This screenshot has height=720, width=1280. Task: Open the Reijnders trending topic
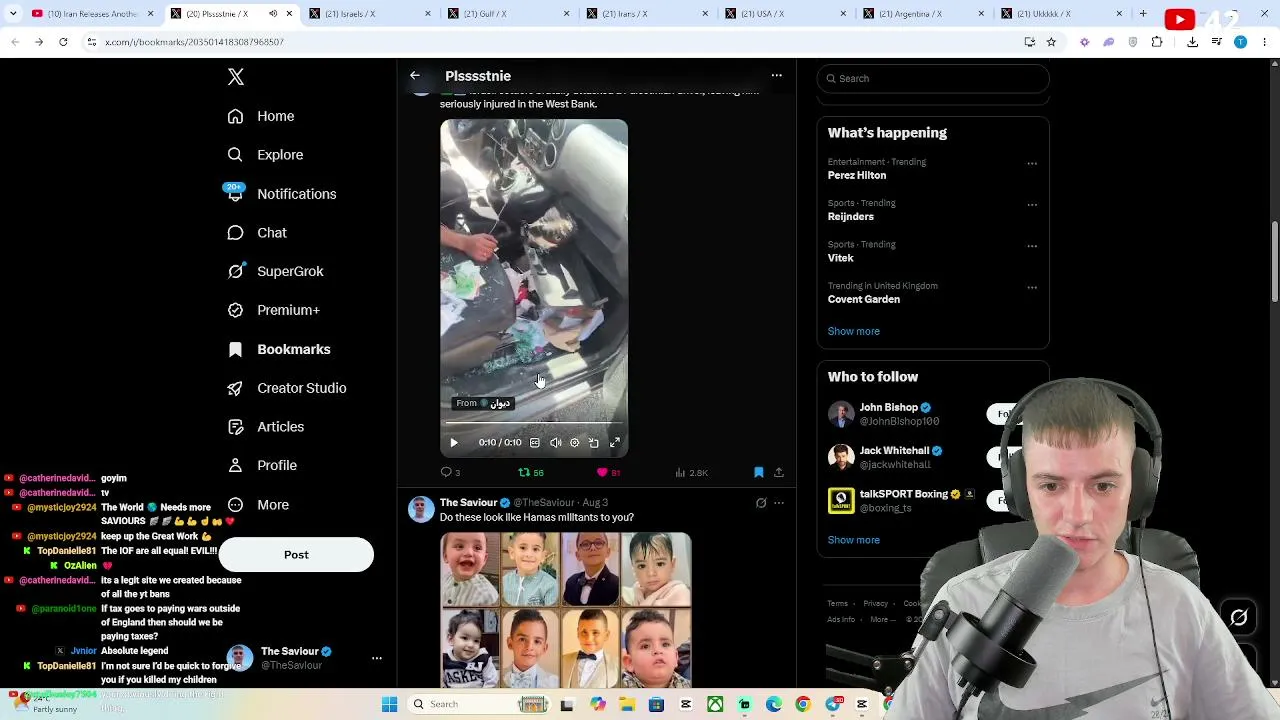(x=851, y=216)
